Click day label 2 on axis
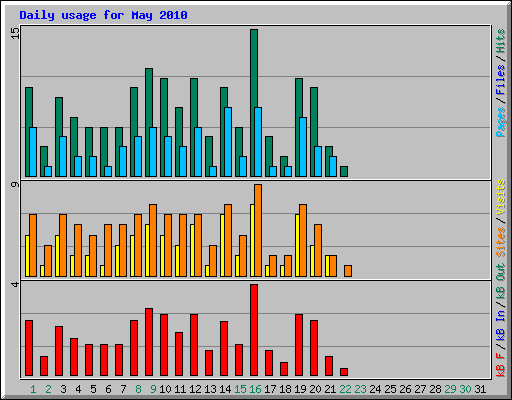The image size is (512, 400). point(48,389)
